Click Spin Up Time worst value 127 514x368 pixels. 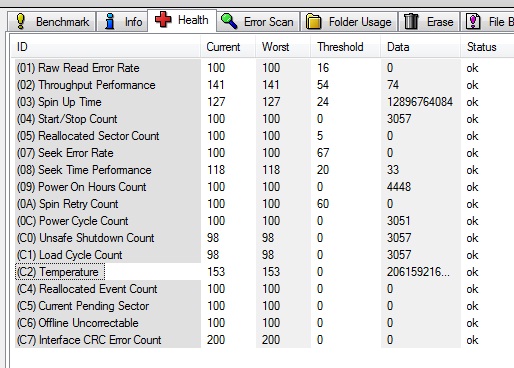[271, 102]
